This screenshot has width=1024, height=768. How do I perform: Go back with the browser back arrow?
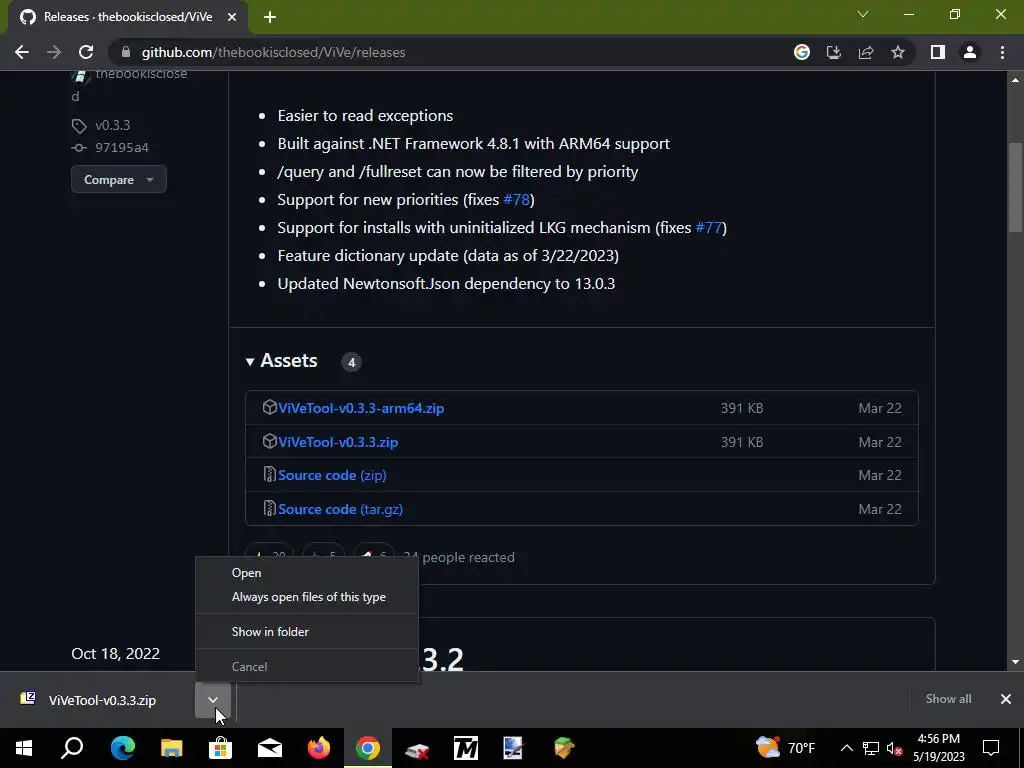(22, 52)
